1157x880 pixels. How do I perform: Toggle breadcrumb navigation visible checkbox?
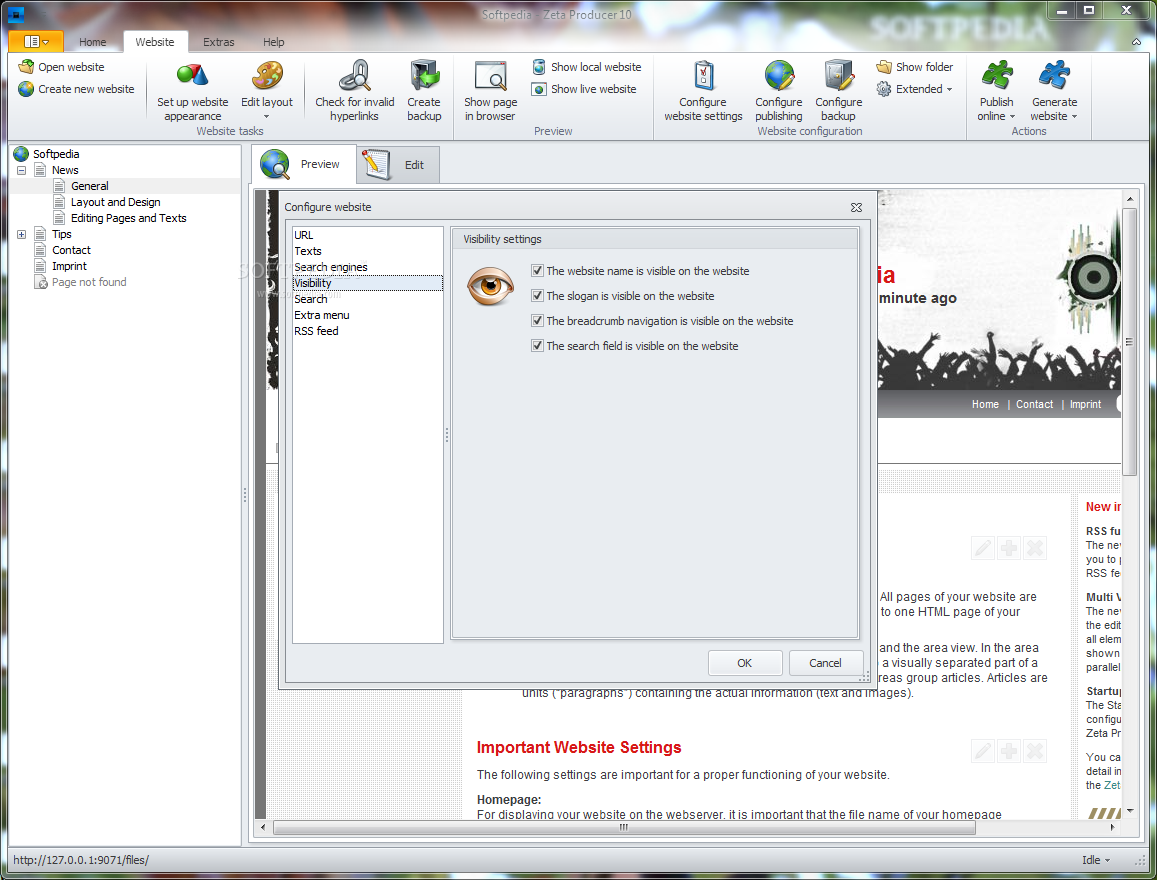(x=537, y=321)
